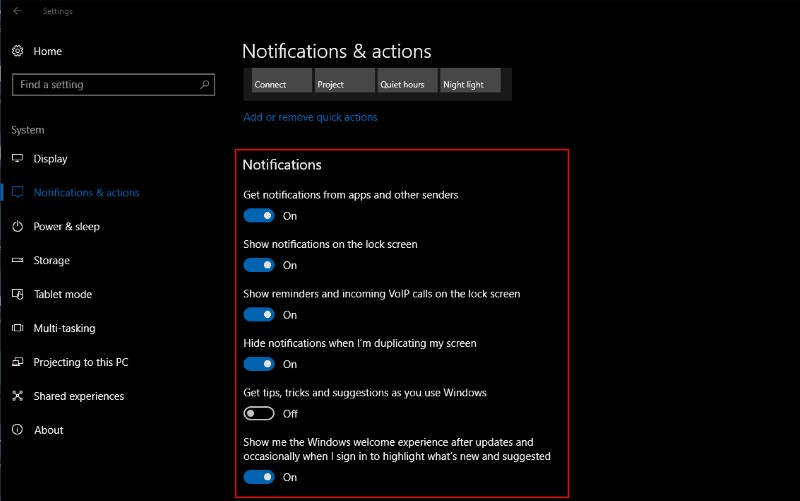Click the System category label
This screenshot has height=501, width=800.
[x=28, y=130]
